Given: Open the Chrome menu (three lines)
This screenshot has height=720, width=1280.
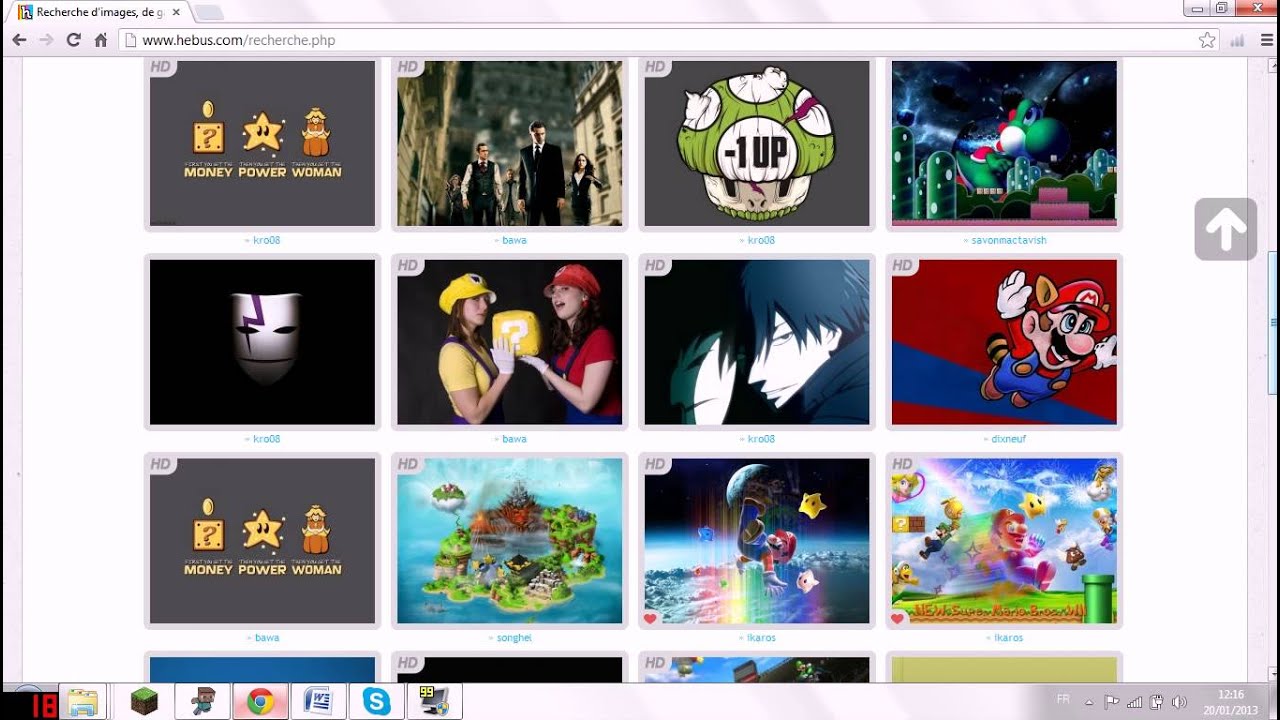Looking at the screenshot, I should tap(1266, 40).
